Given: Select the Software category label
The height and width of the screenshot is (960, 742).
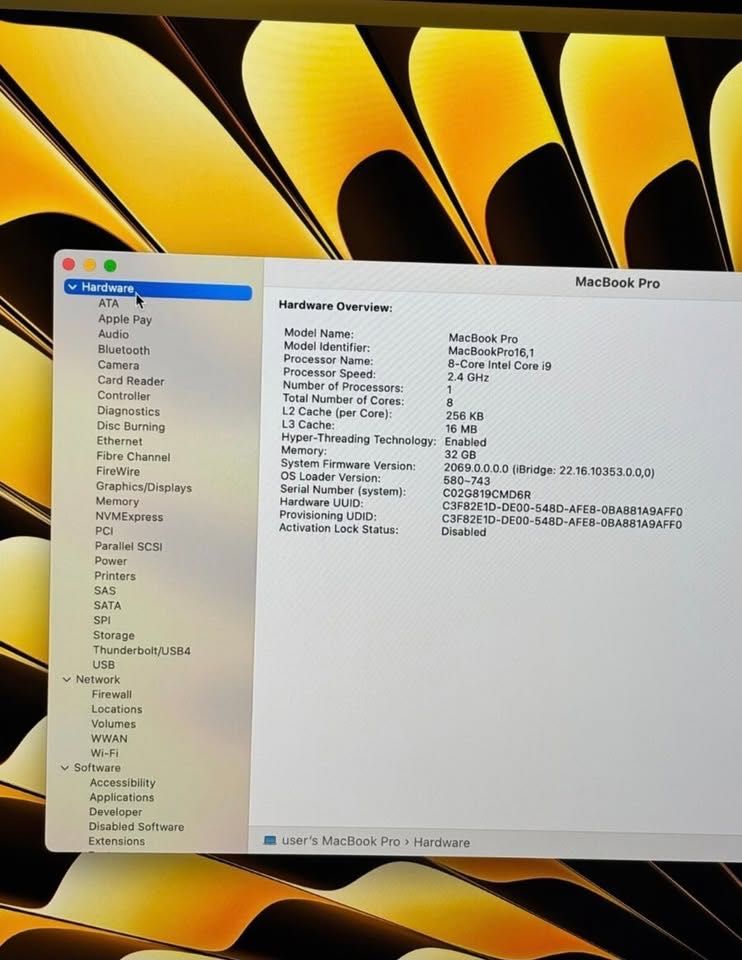Looking at the screenshot, I should (97, 768).
